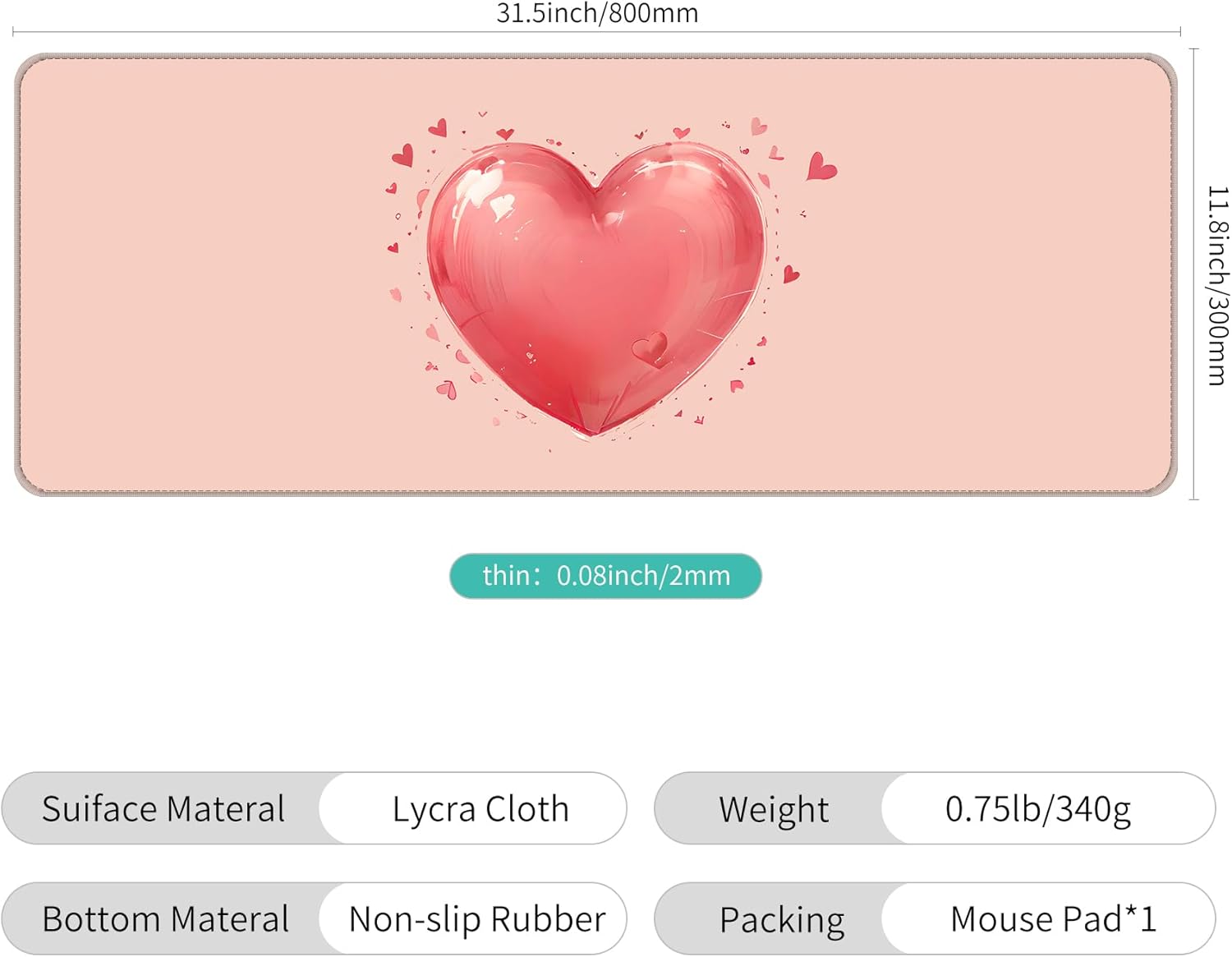The width and height of the screenshot is (1232, 957).
Task: Click the teal thickness badge
Action: click(605, 576)
